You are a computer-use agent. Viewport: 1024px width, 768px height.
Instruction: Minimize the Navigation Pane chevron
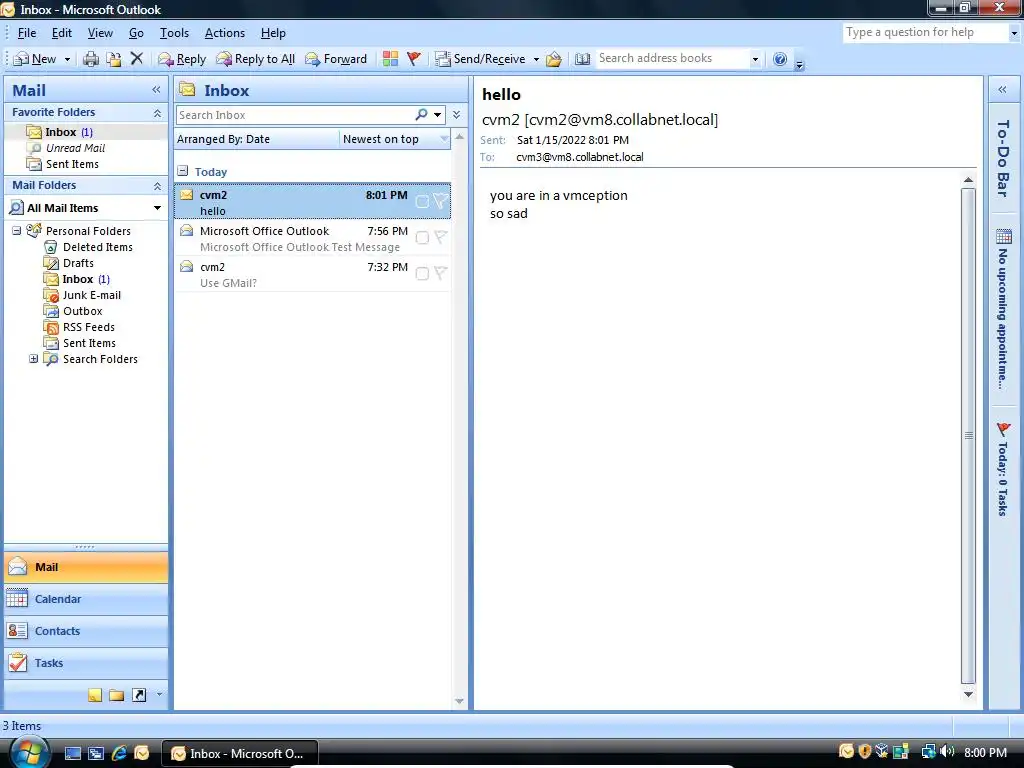[156, 89]
